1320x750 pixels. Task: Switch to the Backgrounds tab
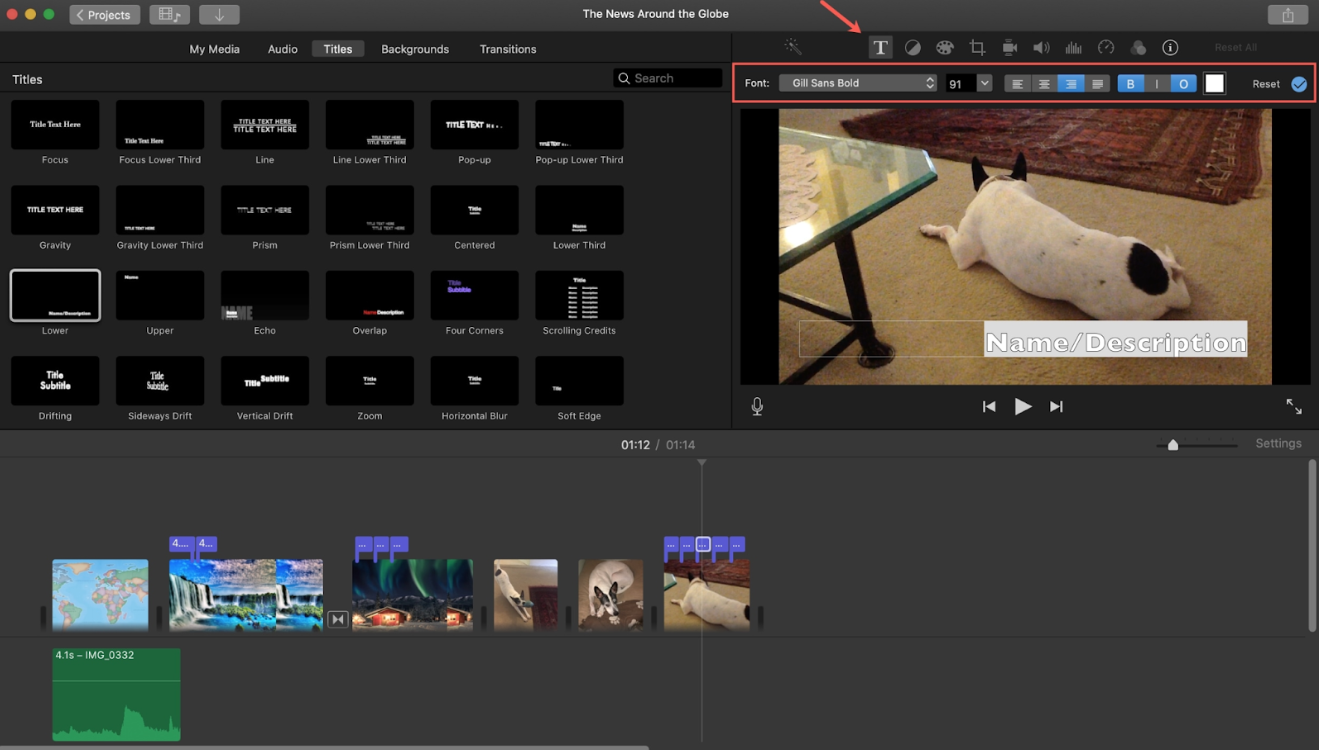(x=415, y=48)
